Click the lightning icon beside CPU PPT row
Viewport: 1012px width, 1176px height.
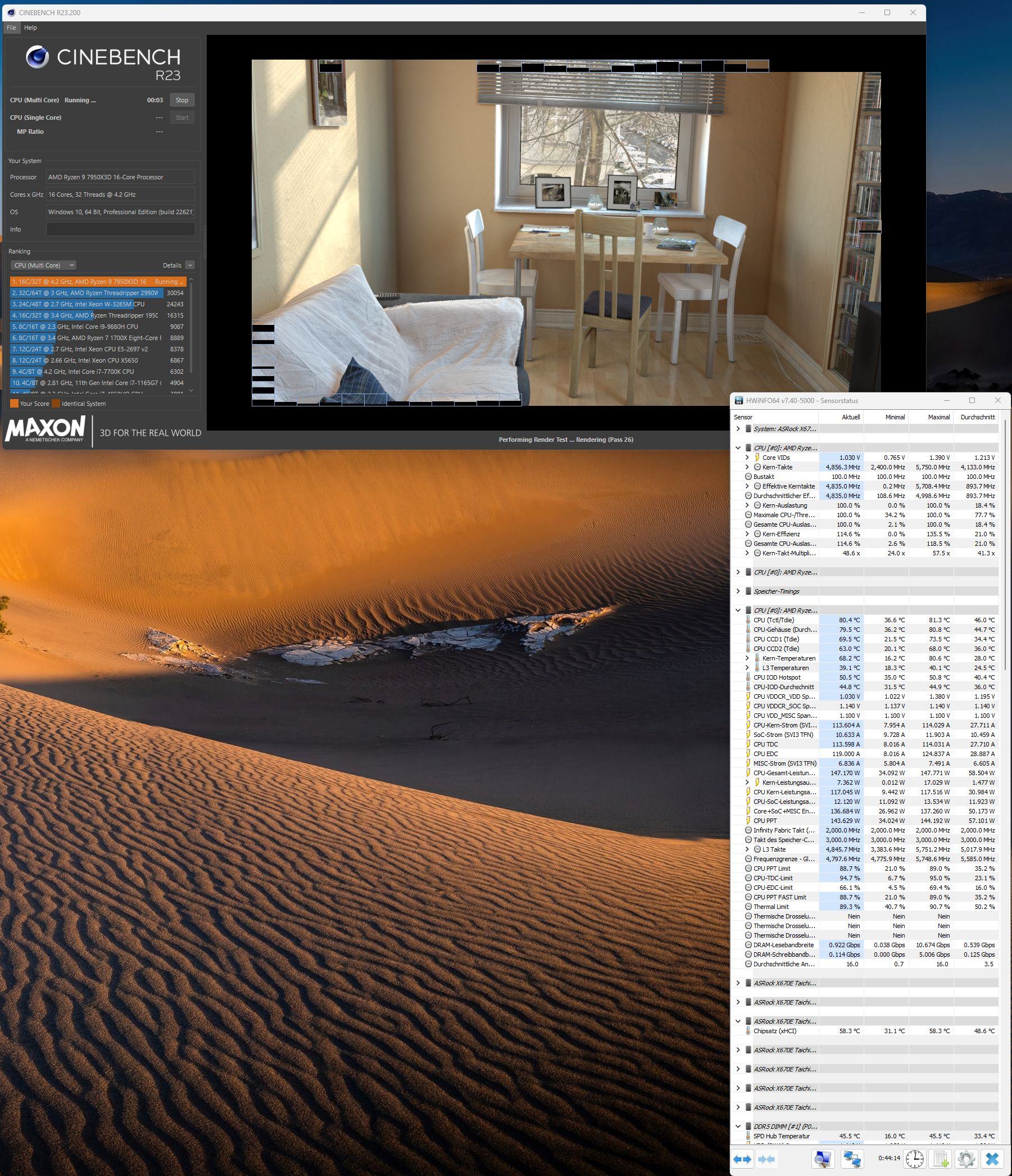point(748,821)
